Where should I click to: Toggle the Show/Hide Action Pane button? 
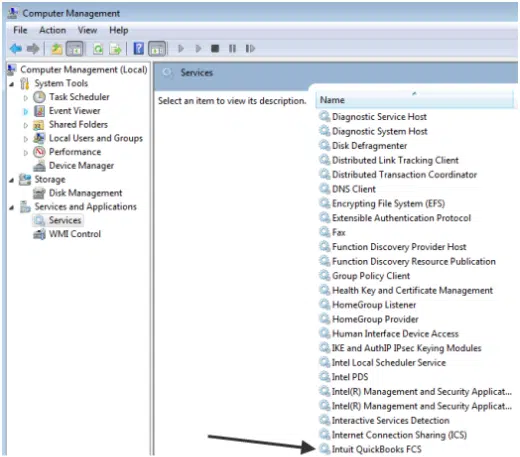pos(157,49)
